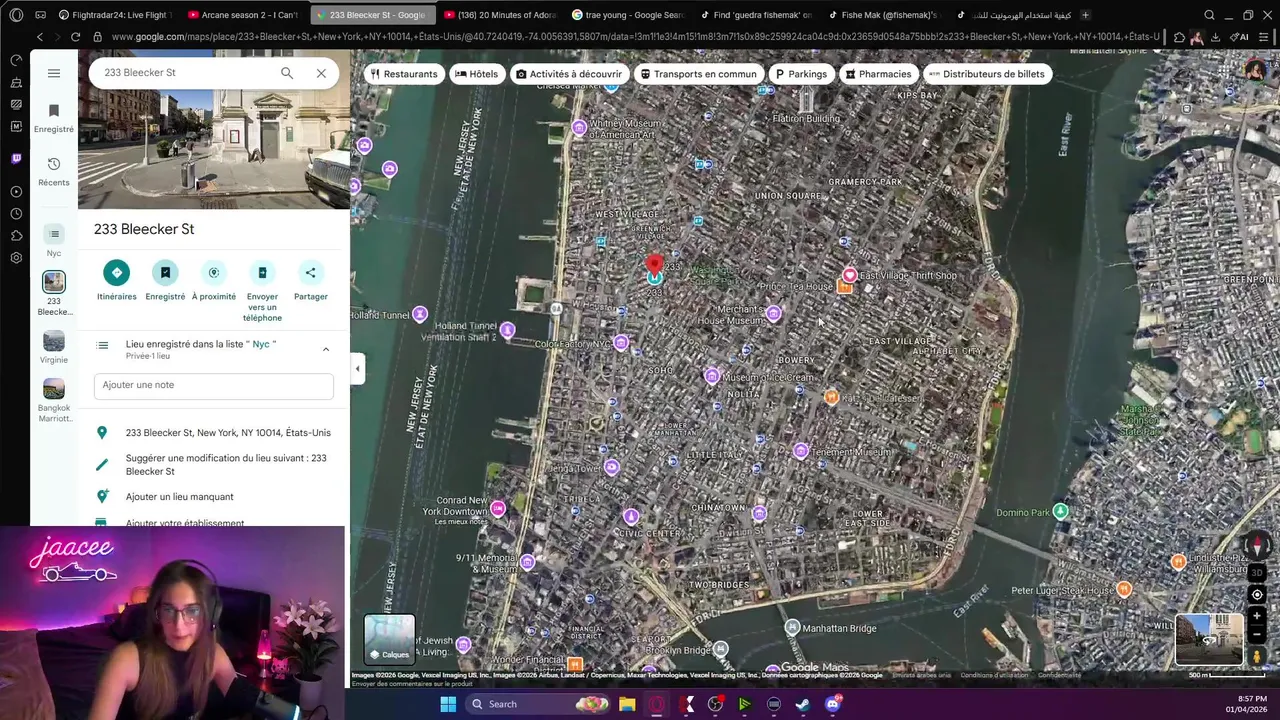The width and height of the screenshot is (1280, 720).
Task: Click the my location target button
Action: [1257, 595]
